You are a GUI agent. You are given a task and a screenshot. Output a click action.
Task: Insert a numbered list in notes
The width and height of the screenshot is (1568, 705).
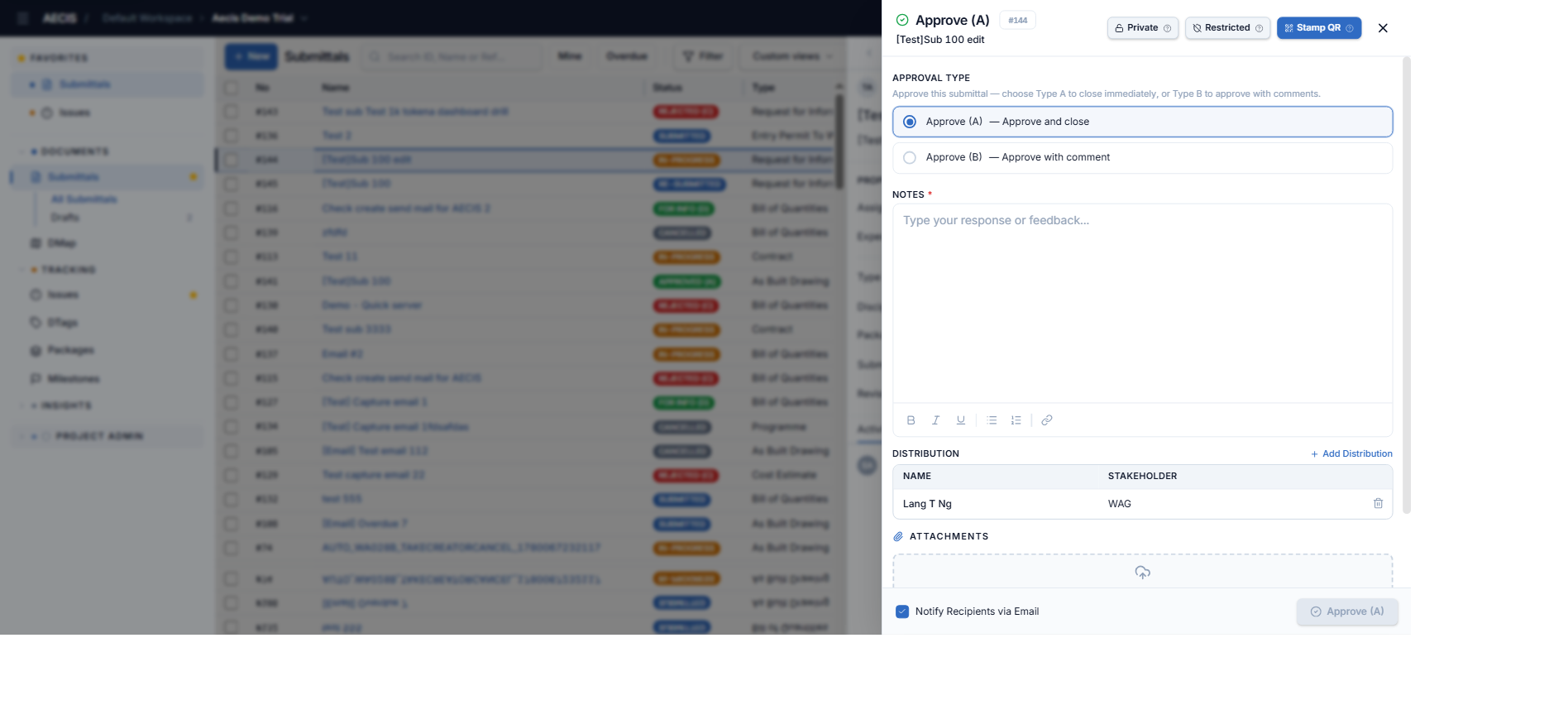click(x=1016, y=420)
